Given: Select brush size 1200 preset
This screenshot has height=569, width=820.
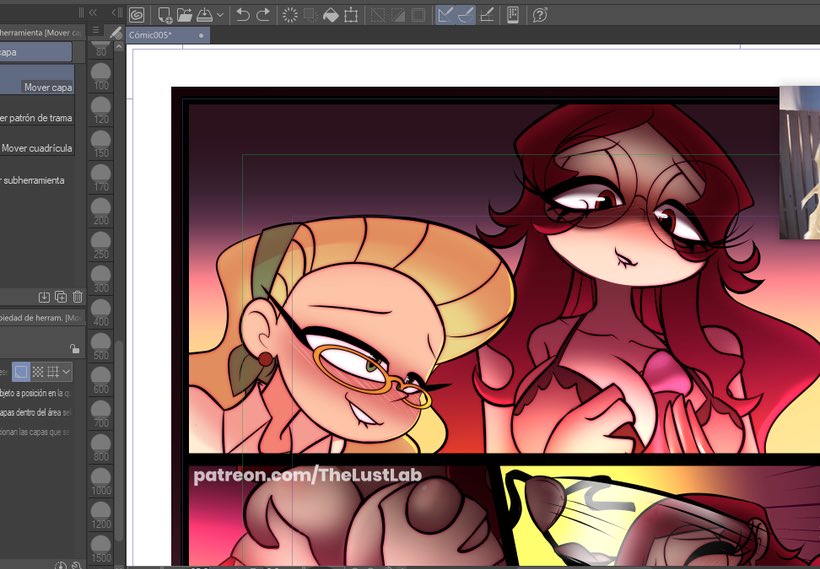Looking at the screenshot, I should 100,516.
